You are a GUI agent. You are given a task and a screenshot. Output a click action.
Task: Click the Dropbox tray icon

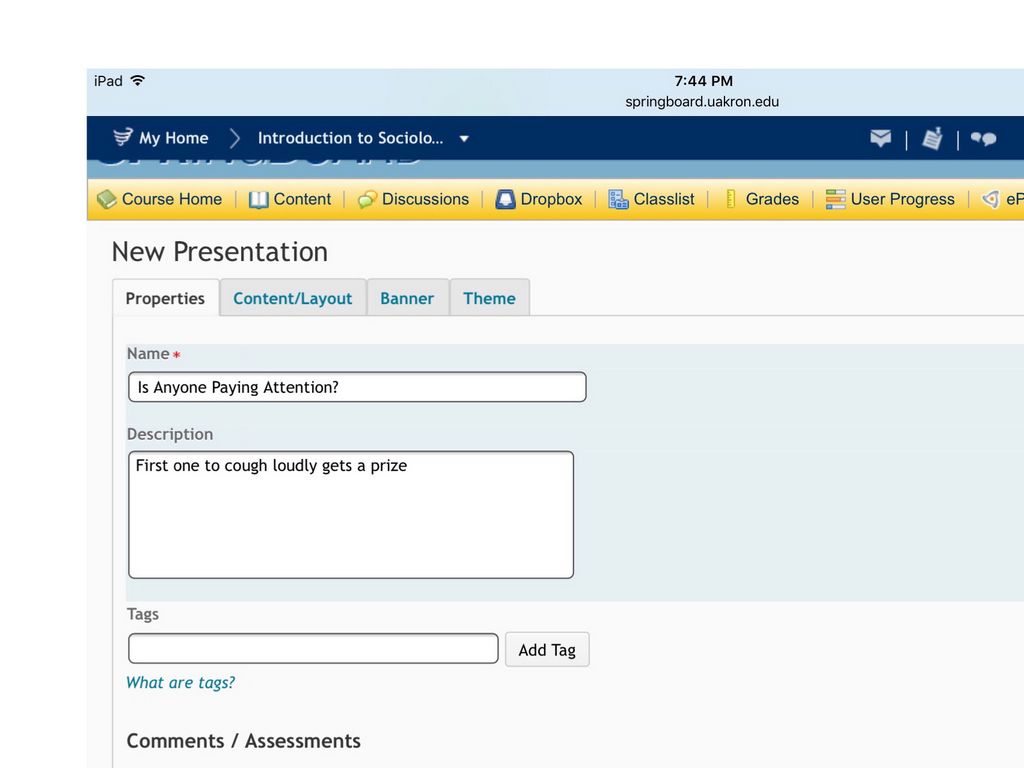[x=506, y=199]
